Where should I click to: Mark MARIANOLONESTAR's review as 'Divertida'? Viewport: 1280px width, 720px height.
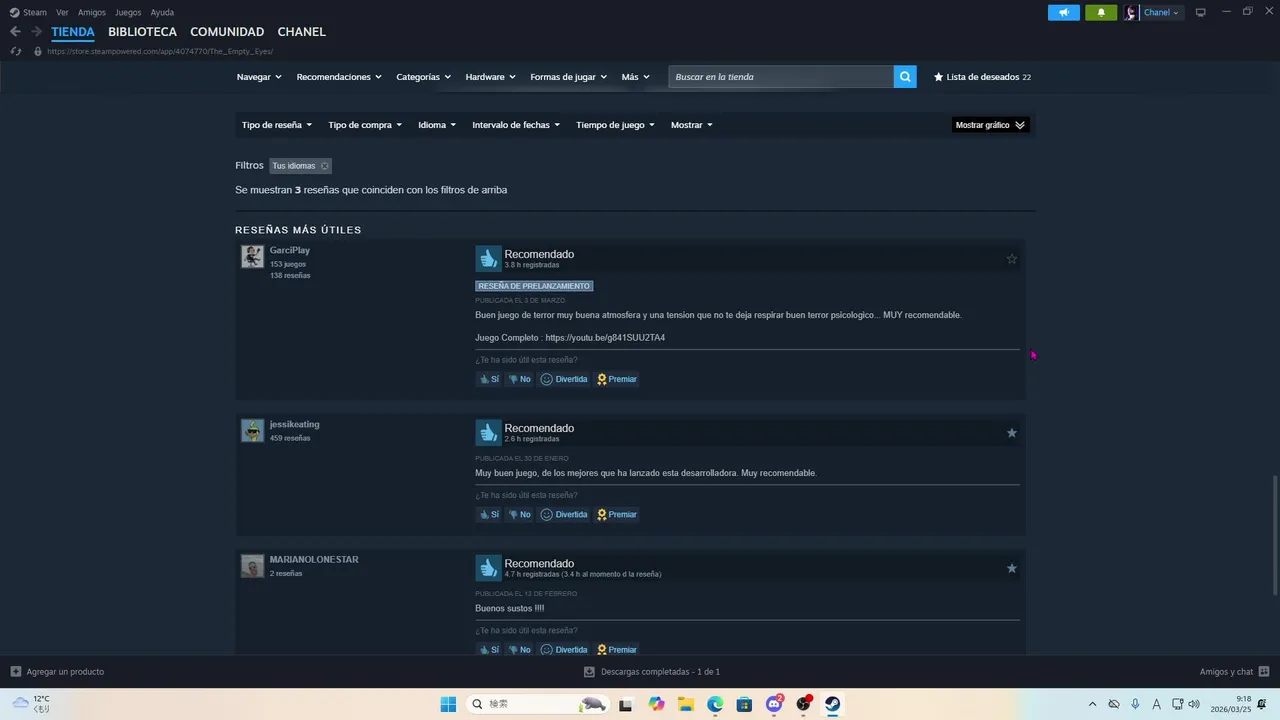(564, 650)
